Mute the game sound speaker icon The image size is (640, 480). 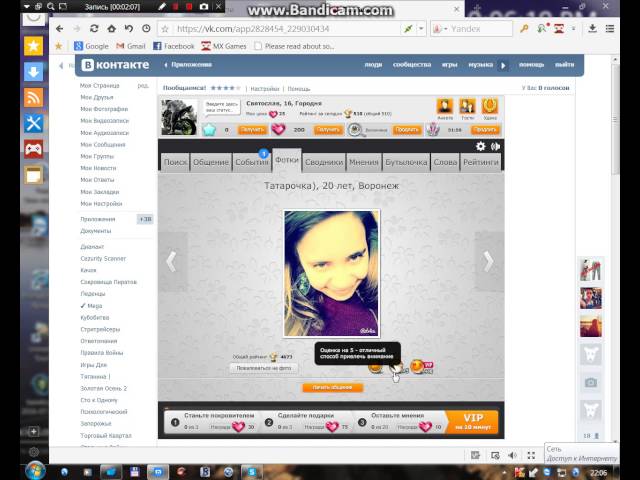(495, 146)
